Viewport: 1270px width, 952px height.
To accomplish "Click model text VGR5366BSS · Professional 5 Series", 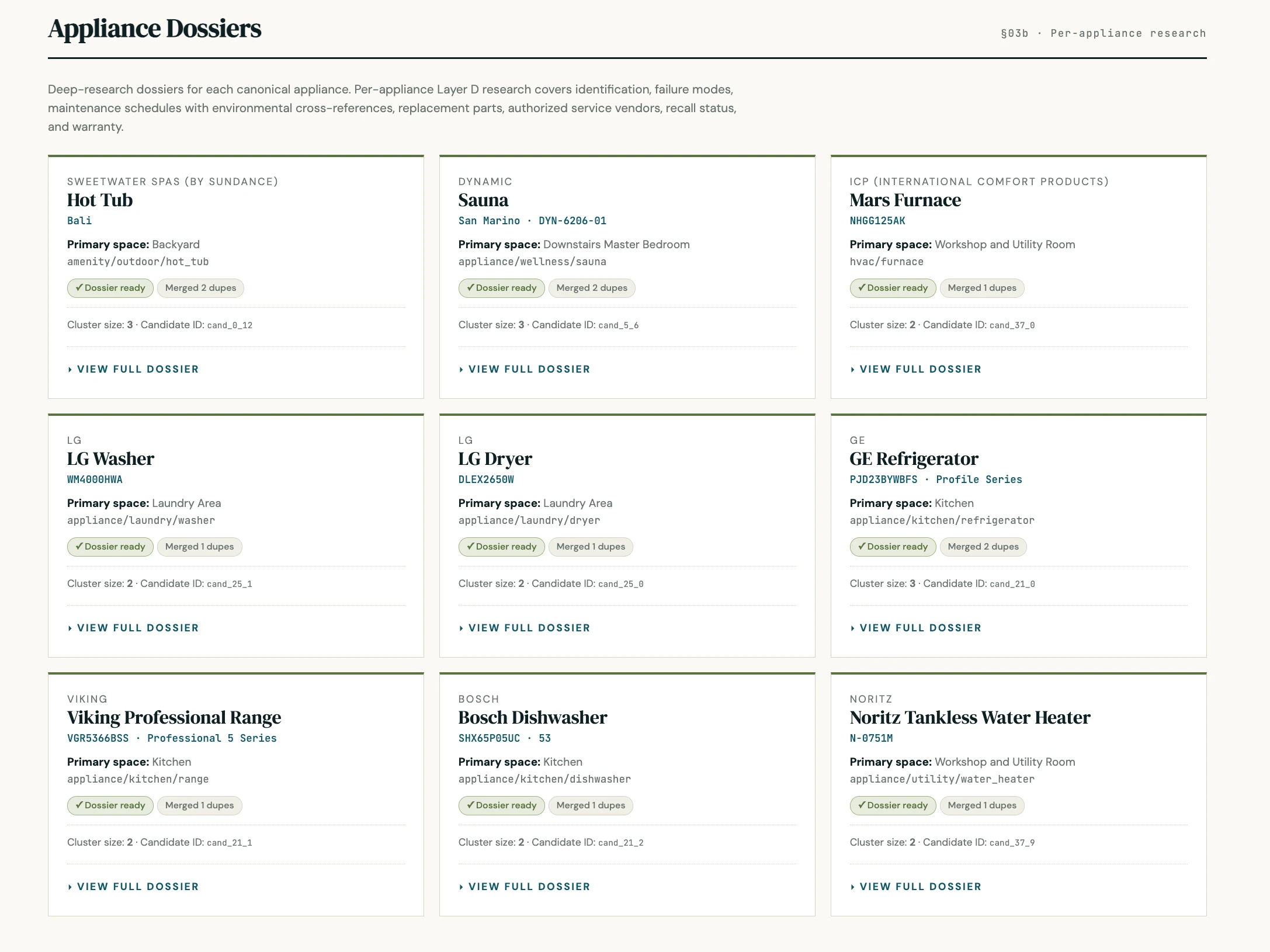I will pyautogui.click(x=172, y=738).
